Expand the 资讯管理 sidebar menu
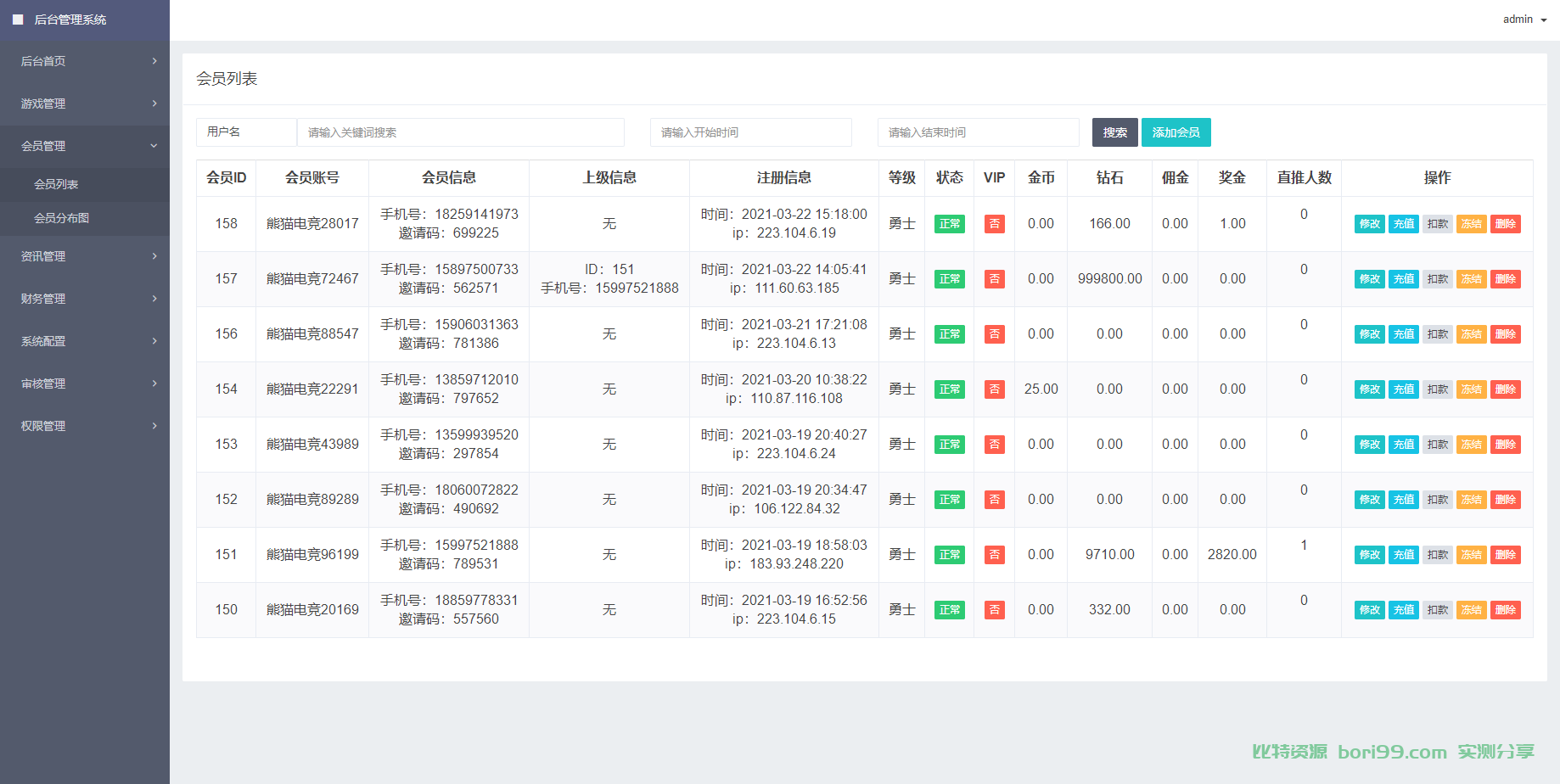 click(85, 256)
